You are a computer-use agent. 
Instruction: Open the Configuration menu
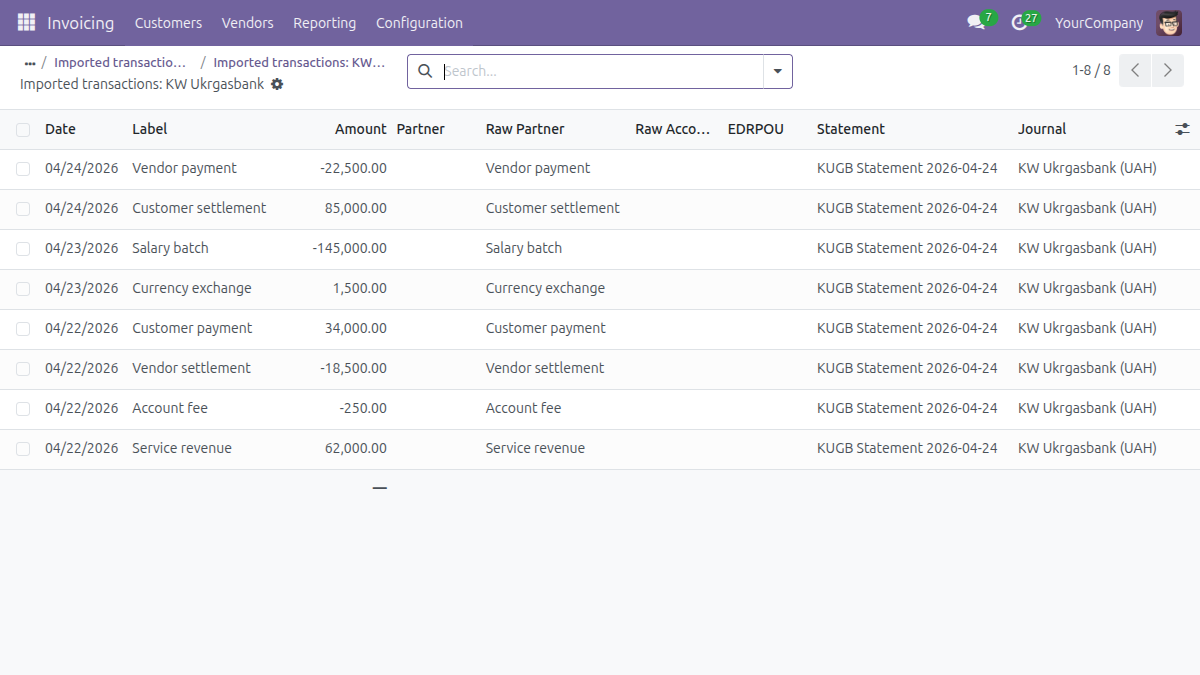click(419, 22)
